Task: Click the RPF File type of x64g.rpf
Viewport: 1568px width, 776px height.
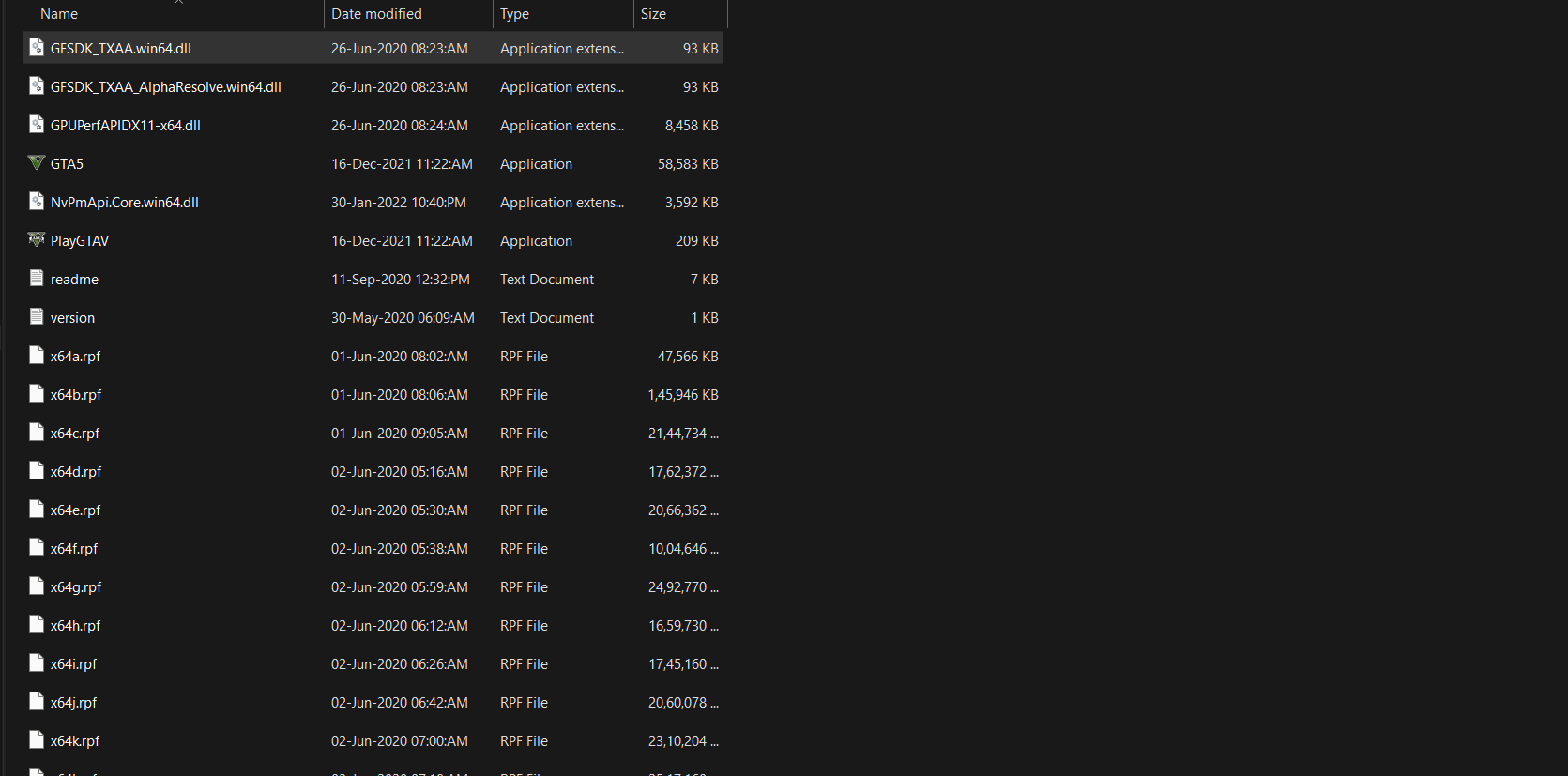Action: tap(524, 587)
